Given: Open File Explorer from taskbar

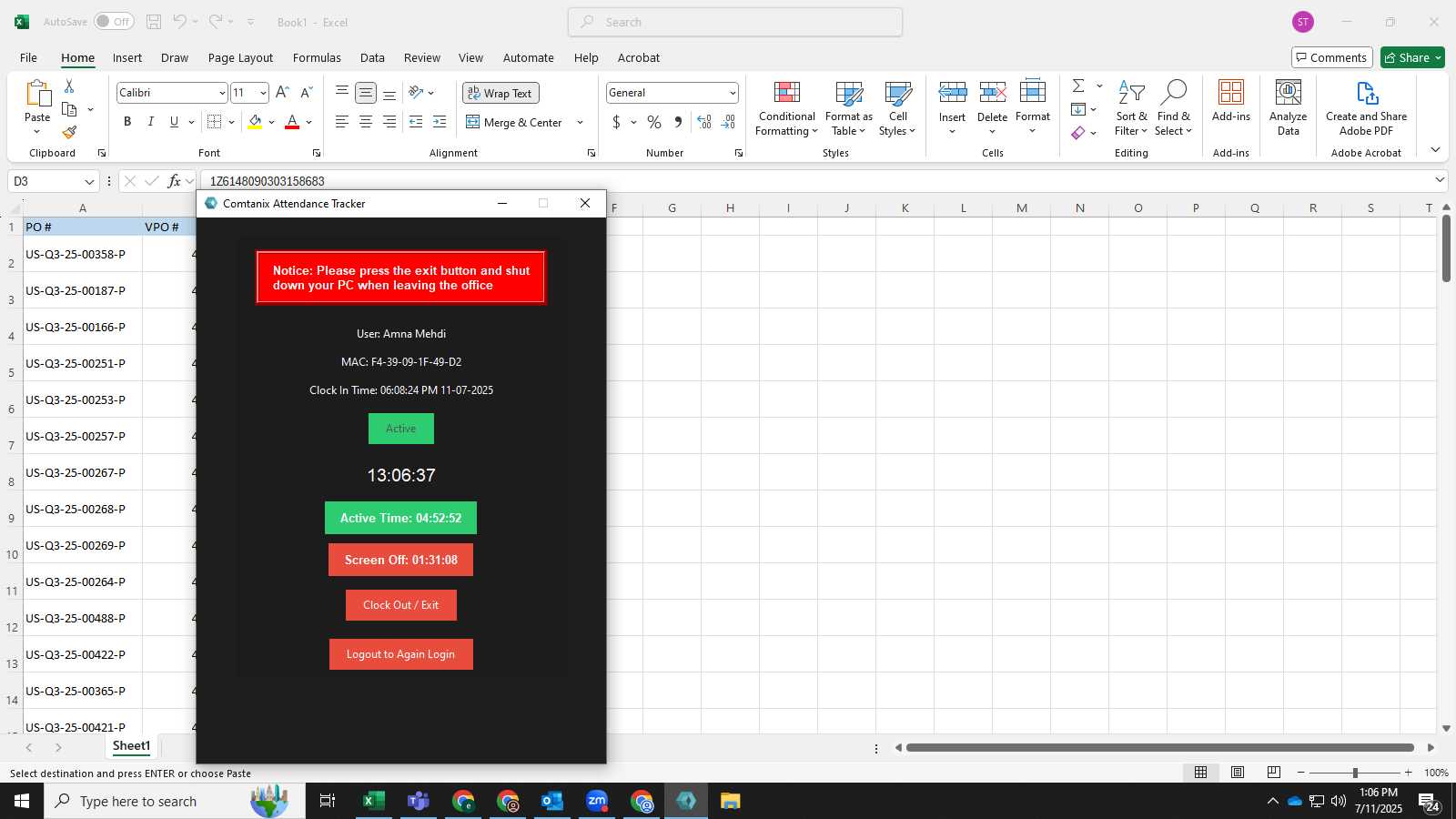Looking at the screenshot, I should [730, 801].
